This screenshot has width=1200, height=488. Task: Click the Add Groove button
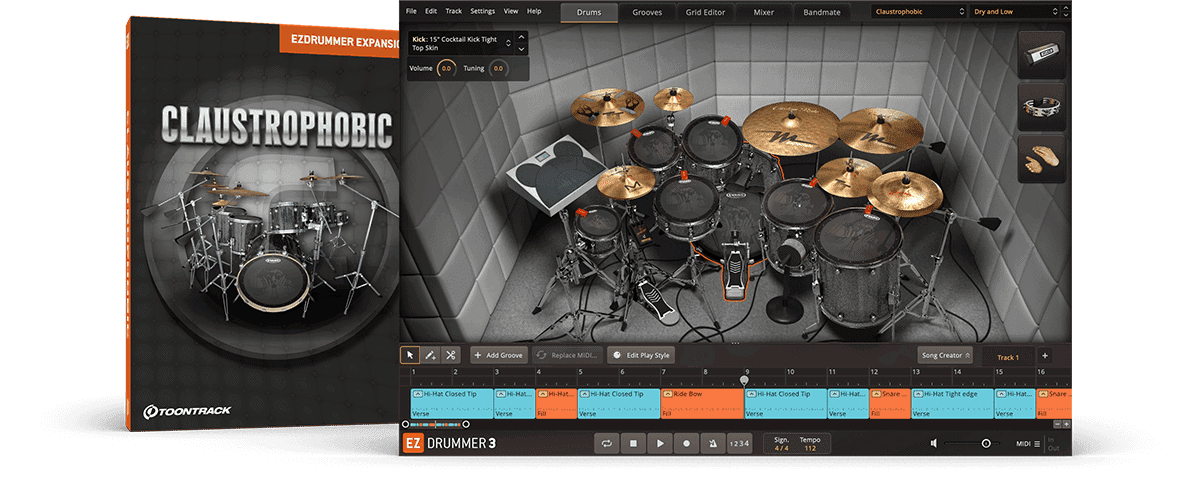[x=499, y=355]
